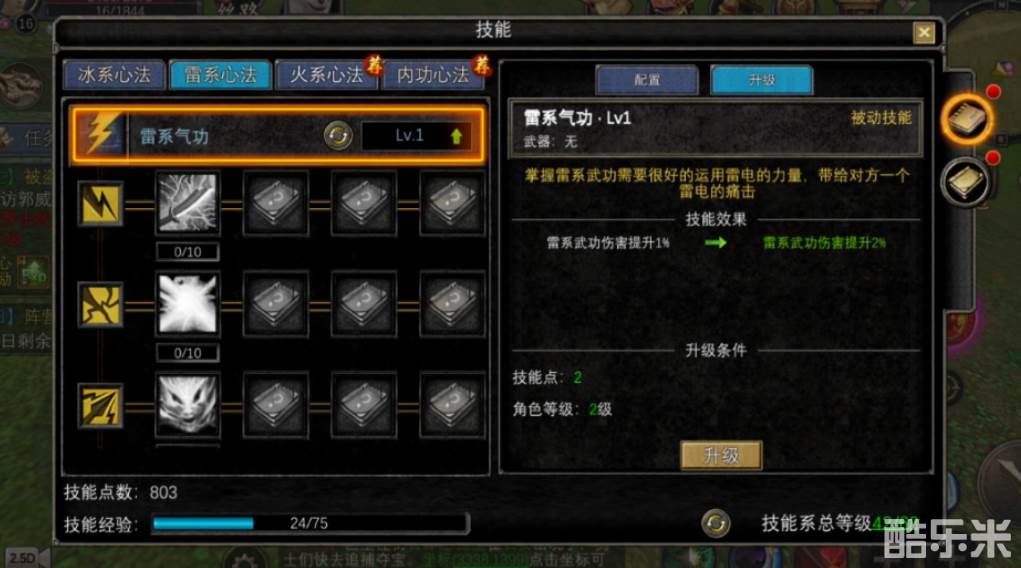Click the second yellow cracked lightning category icon
Screen dimensions: 1021x568
[100, 304]
